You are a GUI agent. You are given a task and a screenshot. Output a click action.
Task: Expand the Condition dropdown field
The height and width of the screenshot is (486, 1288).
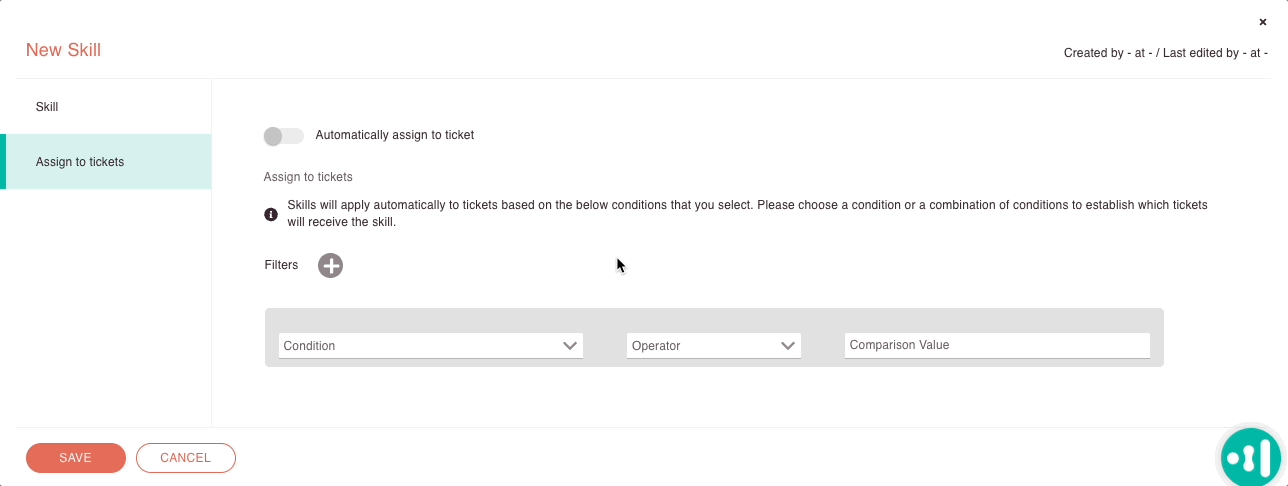pyautogui.click(x=431, y=346)
